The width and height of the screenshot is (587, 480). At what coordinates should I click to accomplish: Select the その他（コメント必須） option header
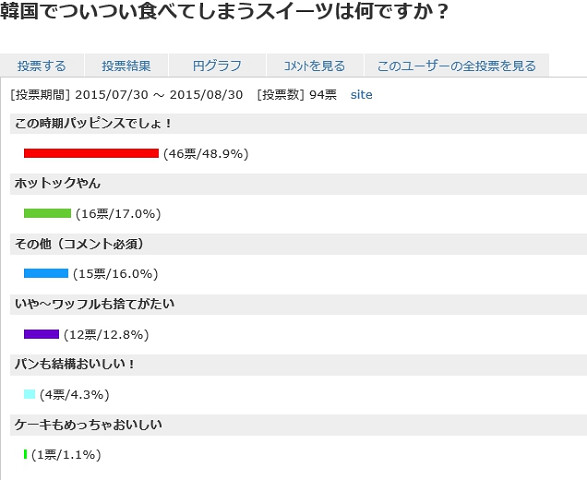tap(298, 244)
